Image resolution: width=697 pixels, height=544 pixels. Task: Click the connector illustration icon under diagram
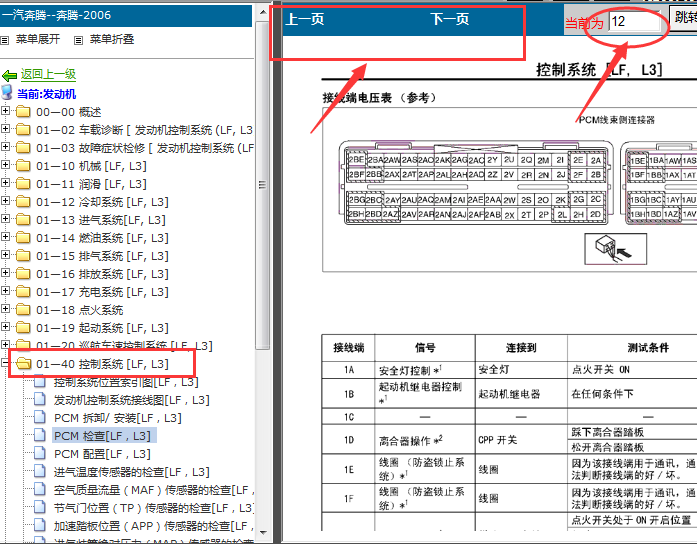click(x=615, y=249)
